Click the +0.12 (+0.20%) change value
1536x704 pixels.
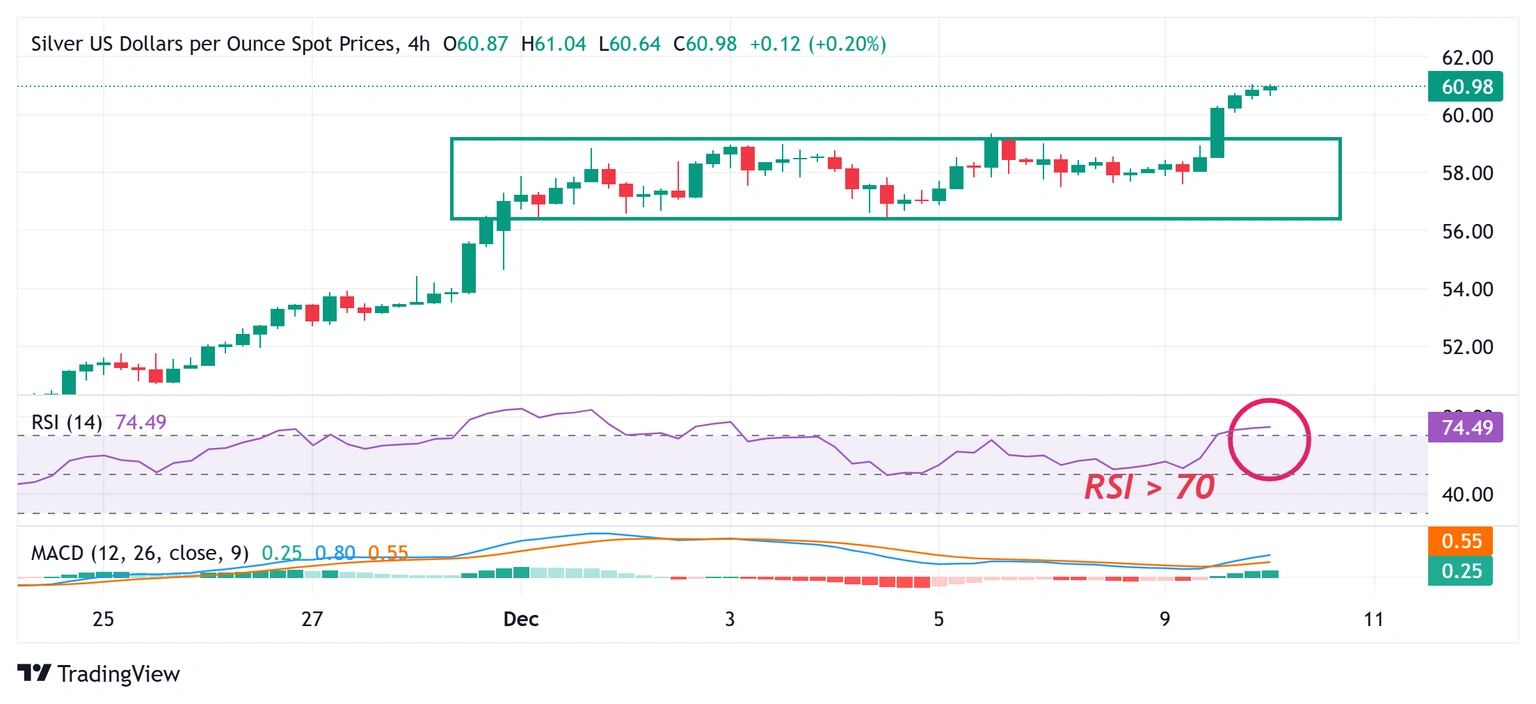pos(818,44)
